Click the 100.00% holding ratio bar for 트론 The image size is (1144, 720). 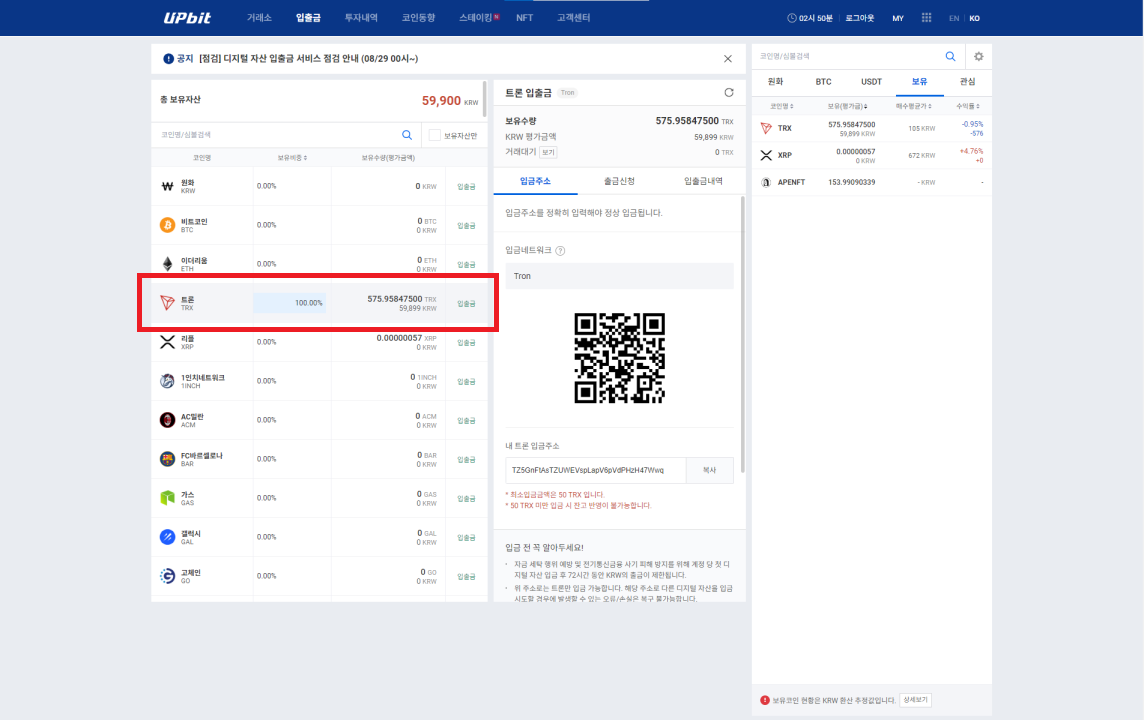tap(290, 303)
